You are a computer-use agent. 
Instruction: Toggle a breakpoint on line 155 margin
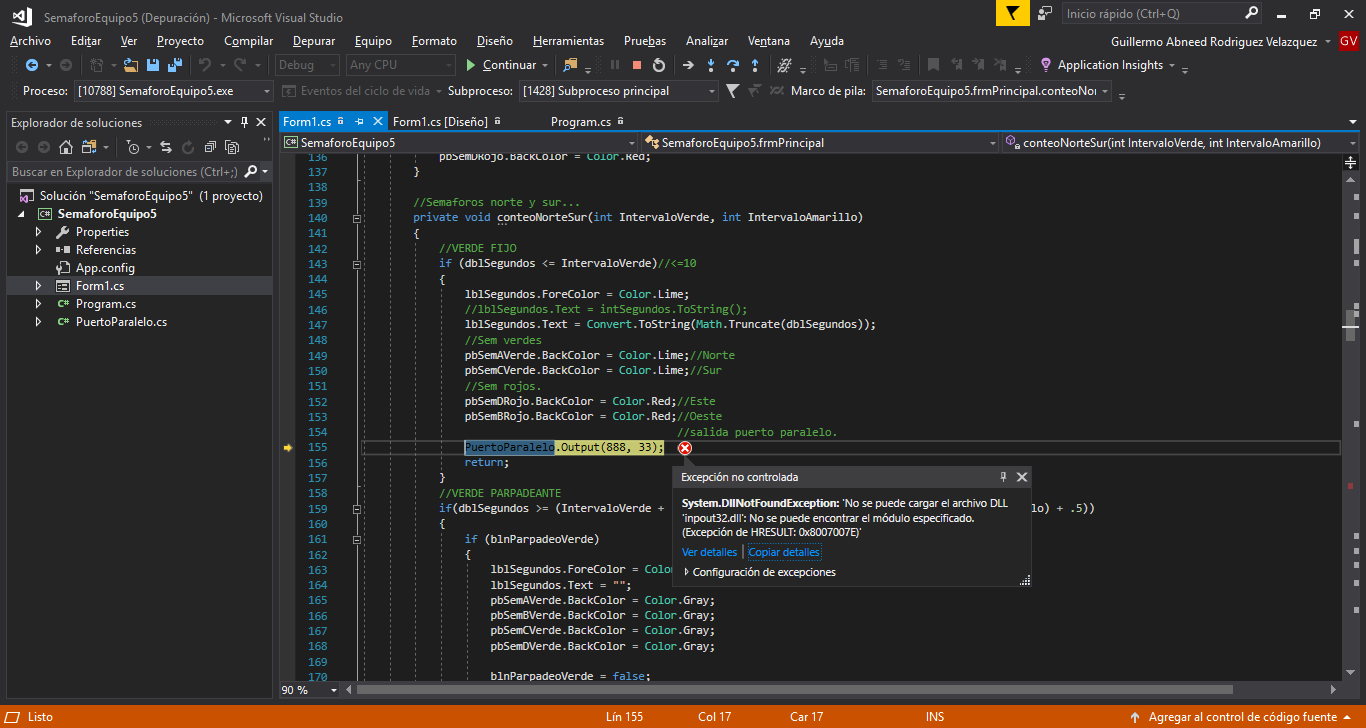point(290,447)
